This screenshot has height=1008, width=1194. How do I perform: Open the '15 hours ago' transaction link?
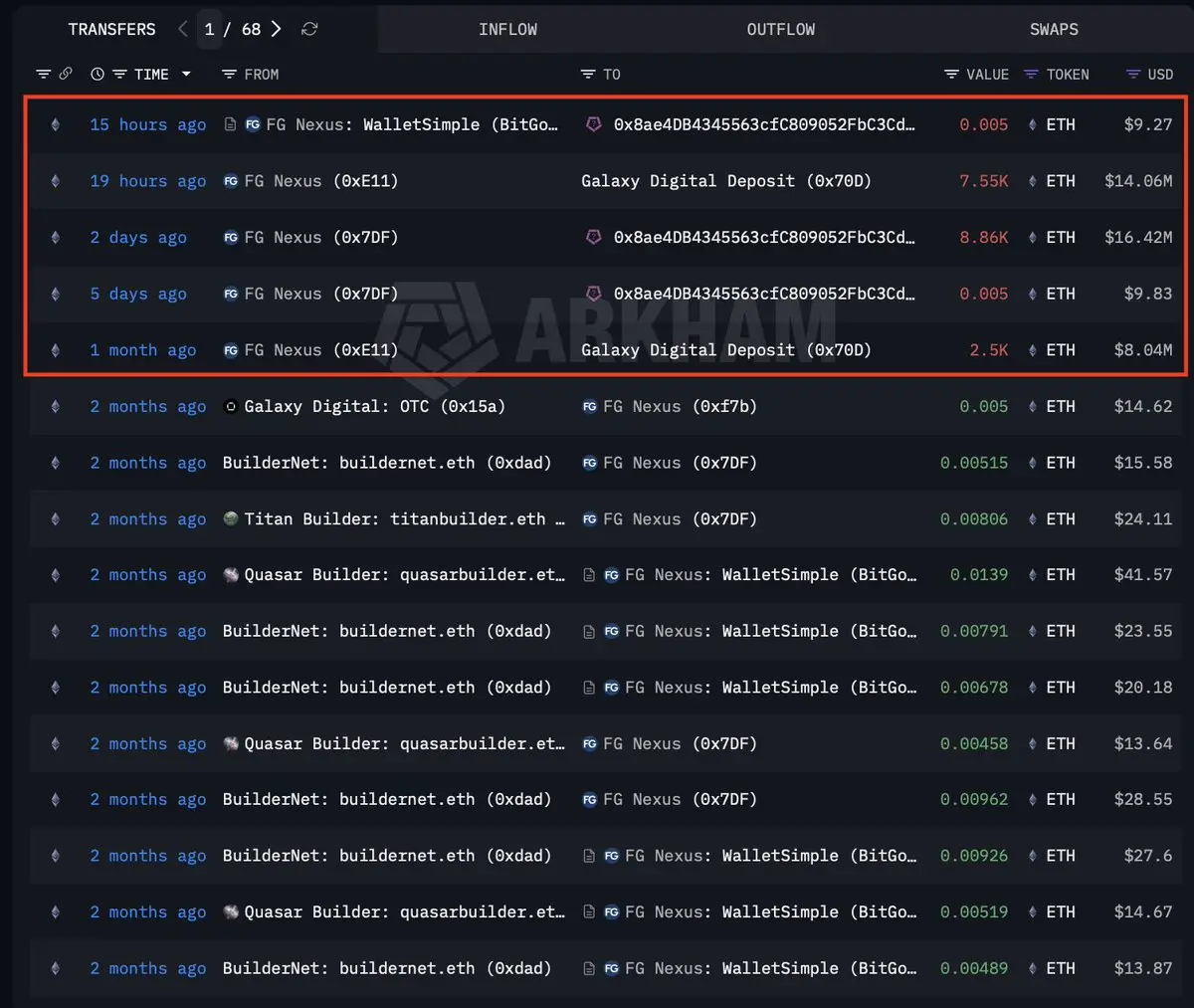point(148,124)
